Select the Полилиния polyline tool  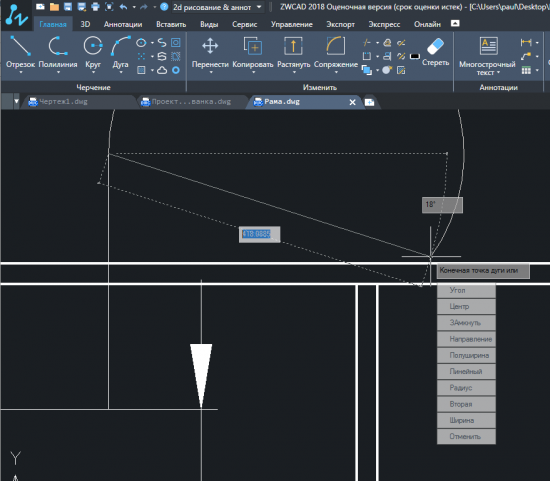pyautogui.click(x=58, y=51)
